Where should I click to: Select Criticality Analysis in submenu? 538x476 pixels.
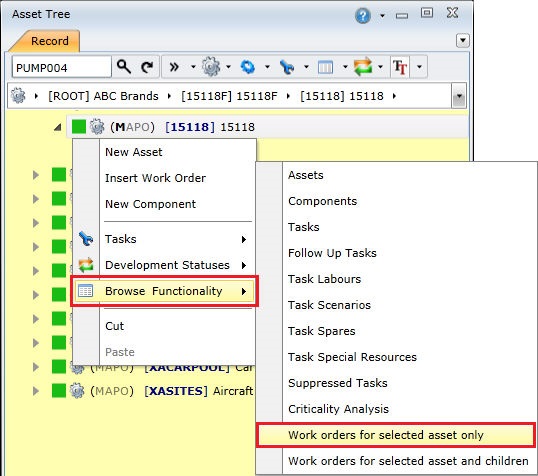[x=338, y=409]
